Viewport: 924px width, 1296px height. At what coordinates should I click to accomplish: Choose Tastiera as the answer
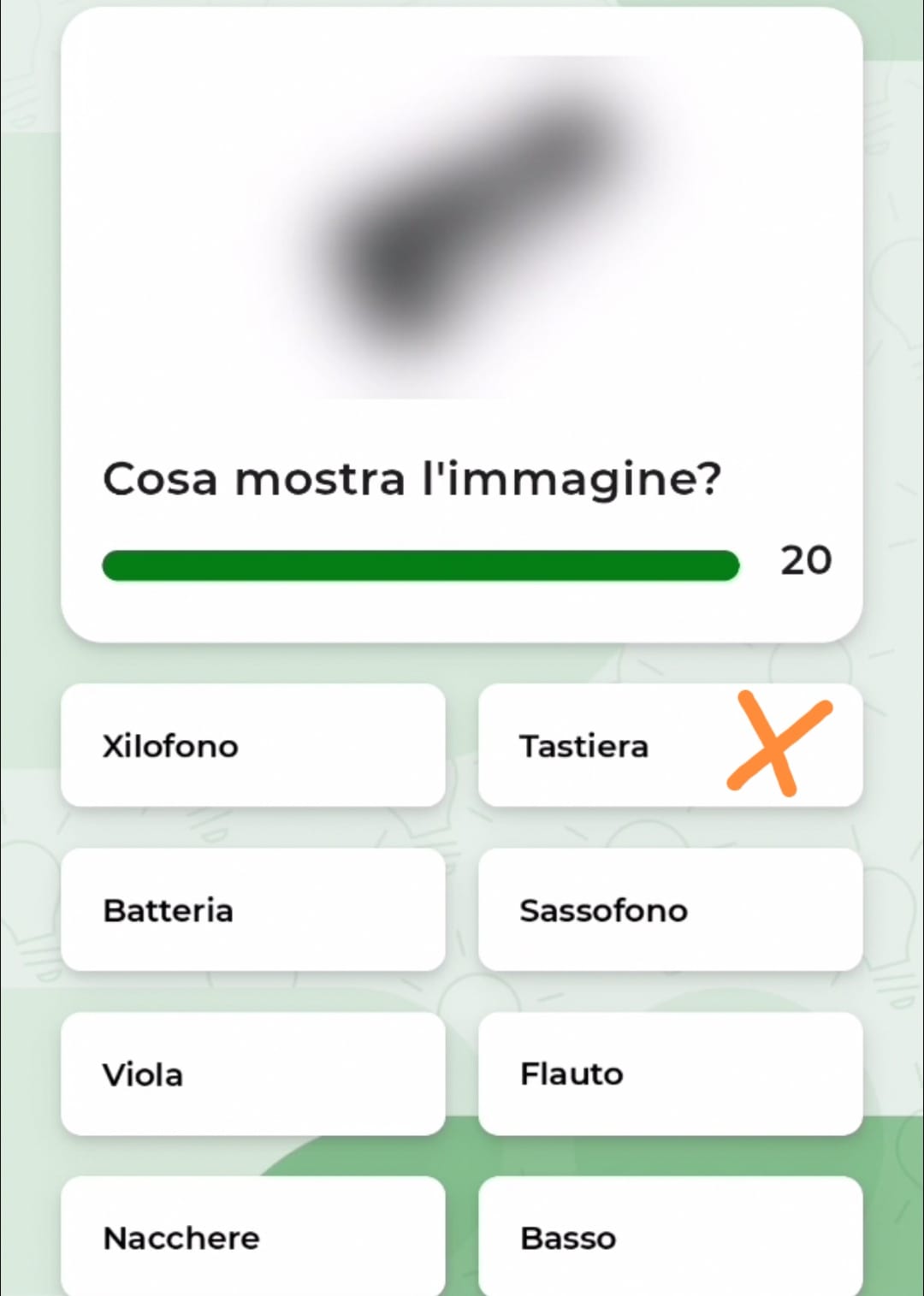click(599, 746)
